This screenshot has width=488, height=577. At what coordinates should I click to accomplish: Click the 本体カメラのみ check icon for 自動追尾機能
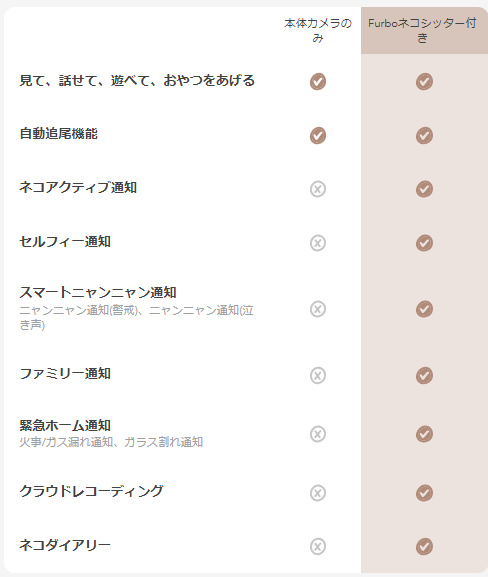(x=318, y=135)
